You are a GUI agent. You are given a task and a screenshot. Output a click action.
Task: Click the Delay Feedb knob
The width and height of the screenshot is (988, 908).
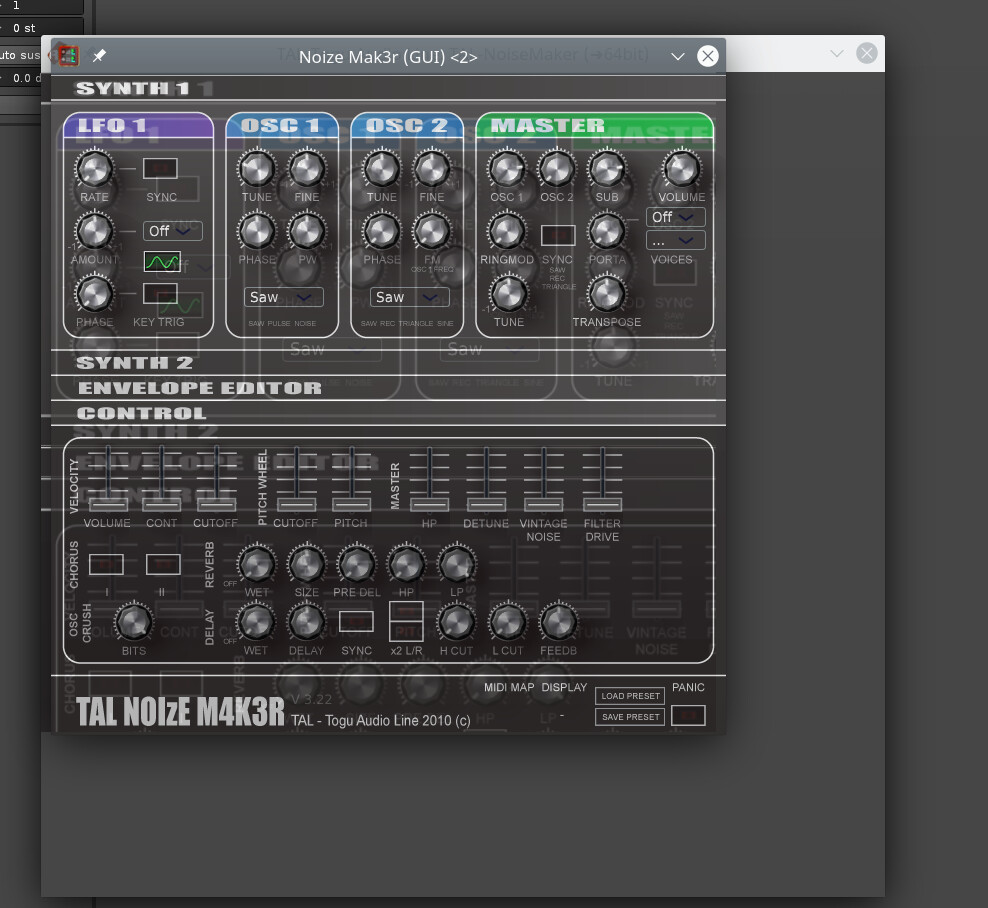click(x=558, y=622)
